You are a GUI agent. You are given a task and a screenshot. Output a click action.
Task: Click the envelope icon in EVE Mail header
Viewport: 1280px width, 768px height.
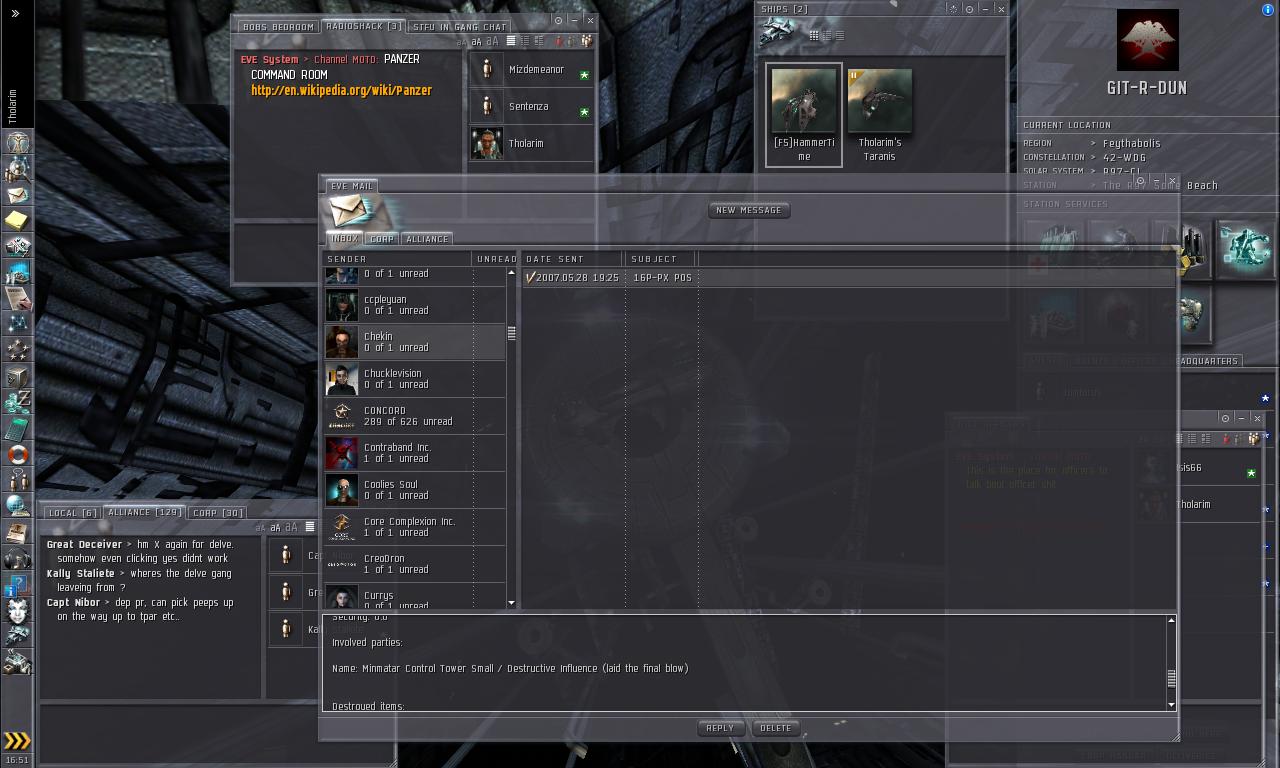pyautogui.click(x=352, y=210)
